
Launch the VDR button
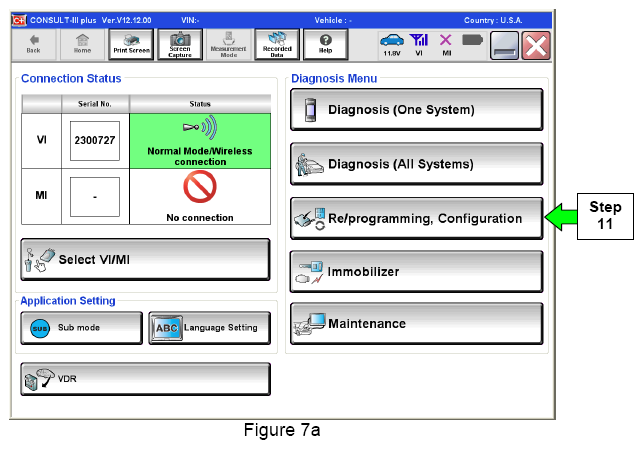pos(145,380)
